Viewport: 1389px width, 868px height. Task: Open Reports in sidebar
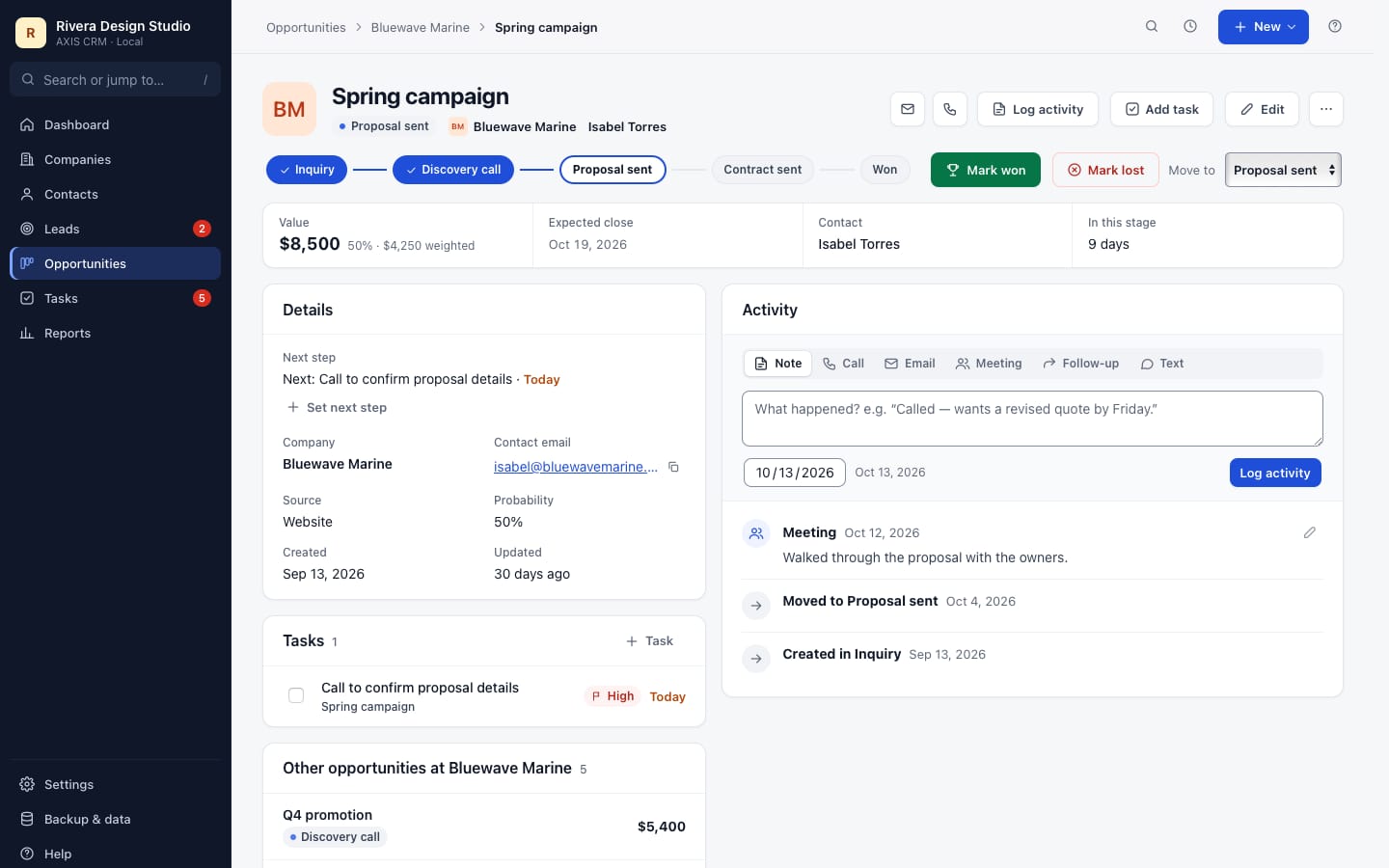pos(116,333)
